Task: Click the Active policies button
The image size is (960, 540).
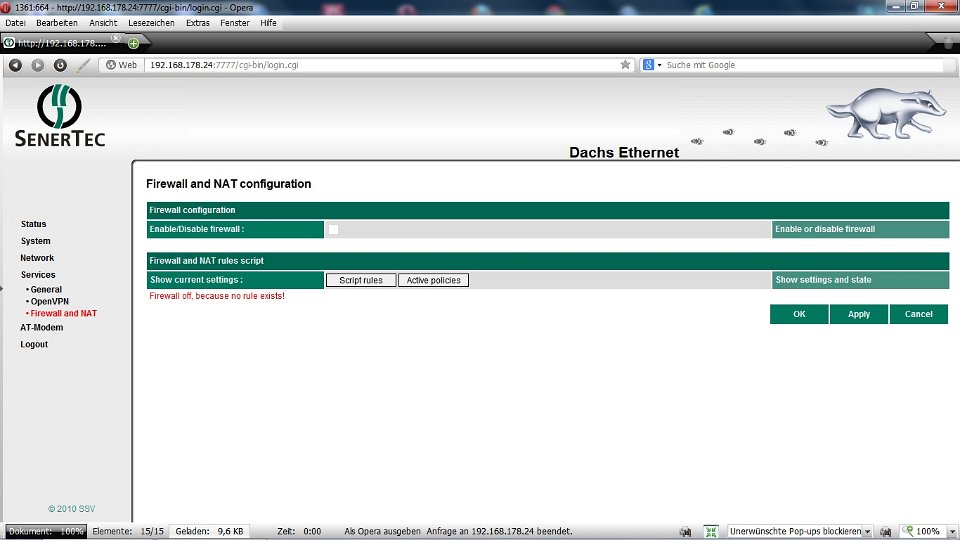Action: tap(433, 280)
